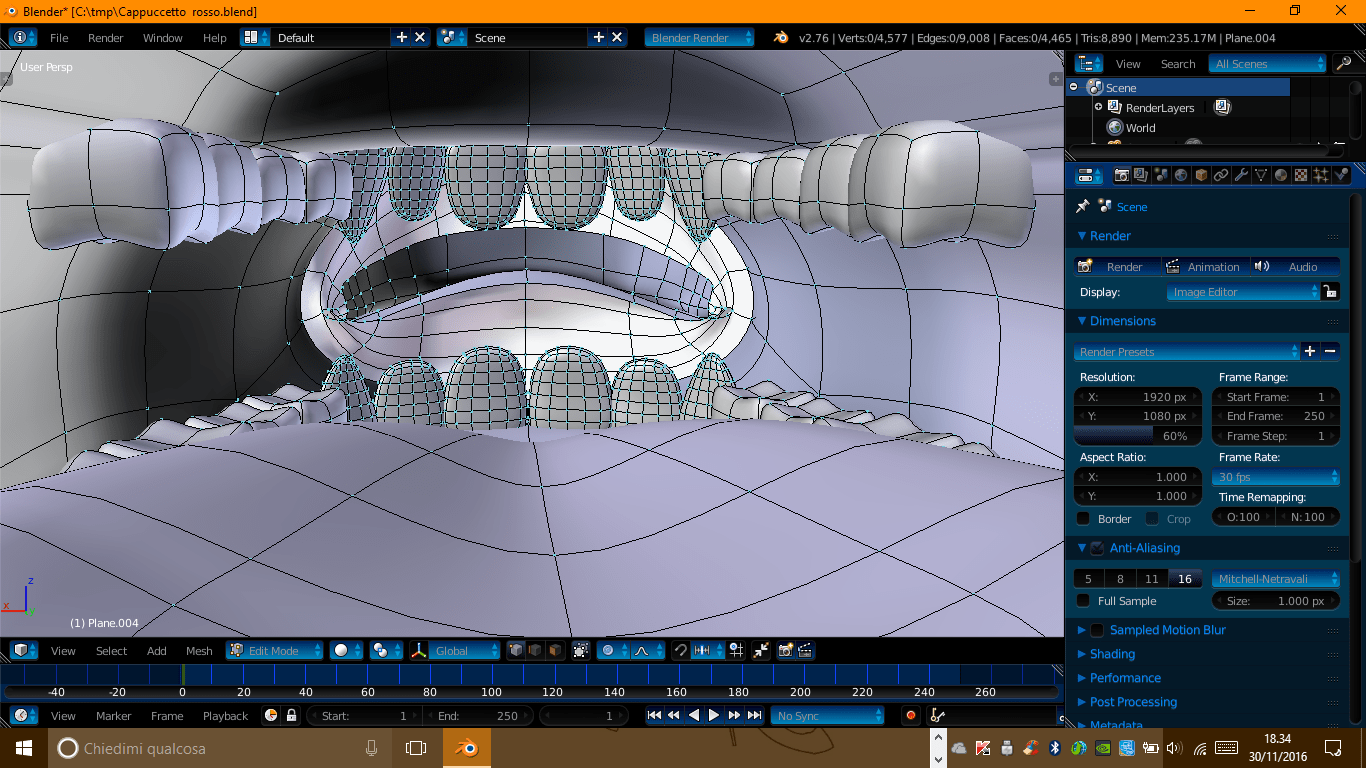Open the Constraints properties chain icon
Image resolution: width=1366 pixels, height=768 pixels.
click(x=1221, y=175)
